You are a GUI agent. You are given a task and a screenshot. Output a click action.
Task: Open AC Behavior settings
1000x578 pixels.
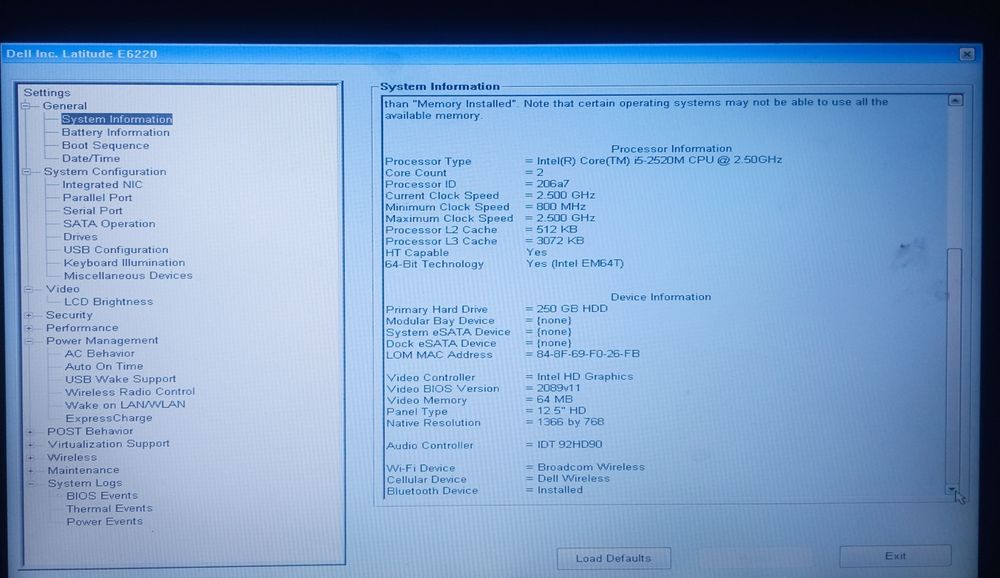99,353
